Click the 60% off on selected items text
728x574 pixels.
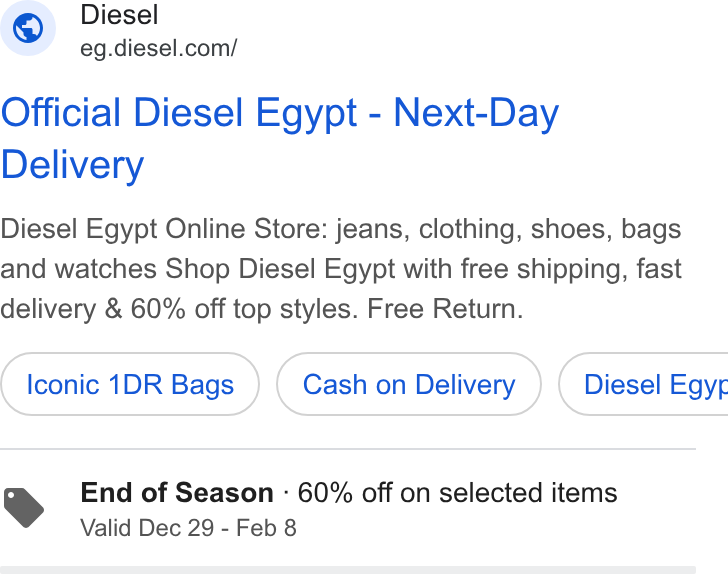coord(457,493)
